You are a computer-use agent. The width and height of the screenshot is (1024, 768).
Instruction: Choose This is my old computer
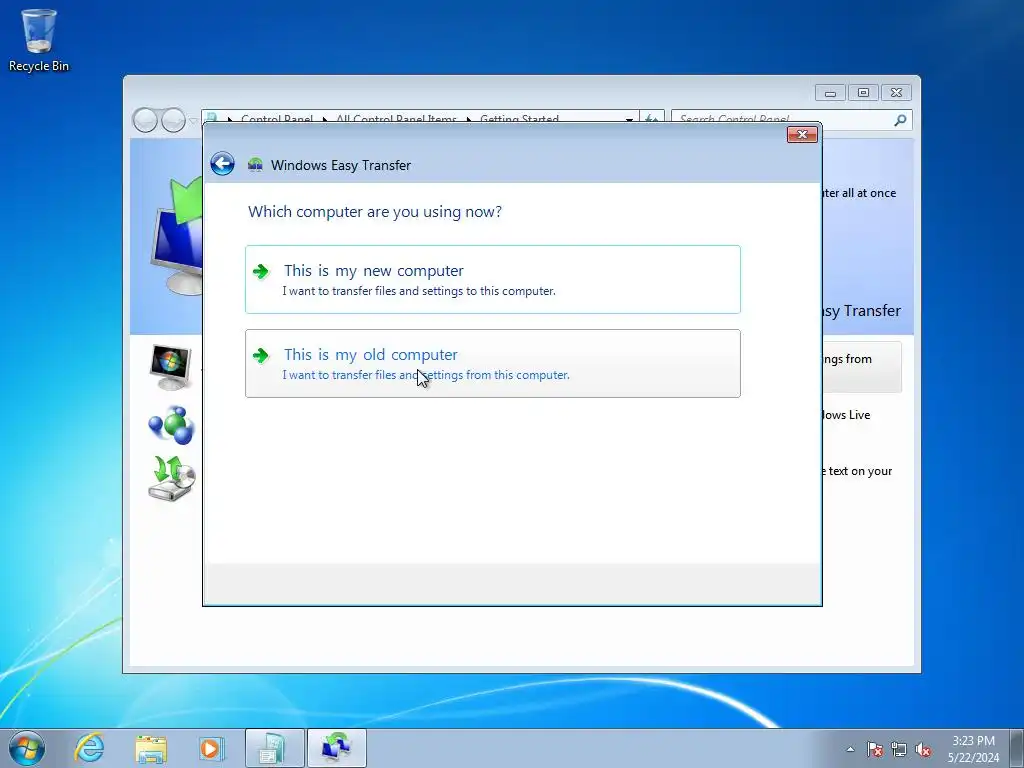point(492,363)
